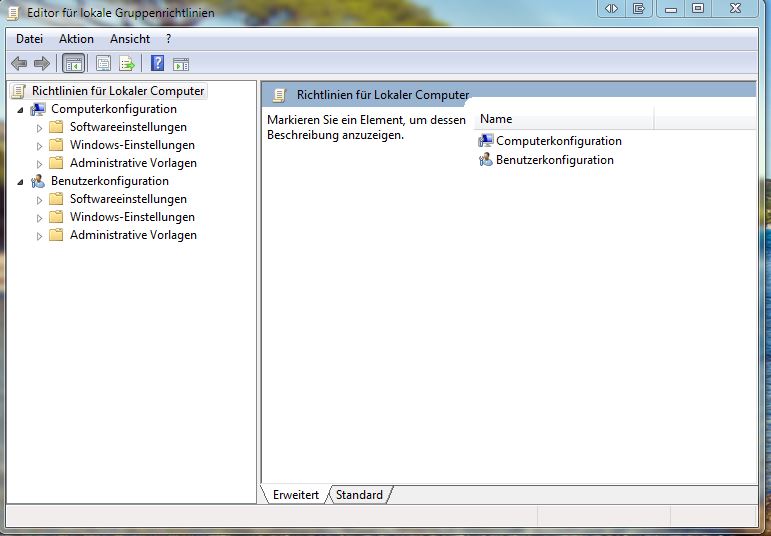The height and width of the screenshot is (536, 771).
Task: Click the title bar button beside double-arrow
Action: pyautogui.click(x=639, y=8)
